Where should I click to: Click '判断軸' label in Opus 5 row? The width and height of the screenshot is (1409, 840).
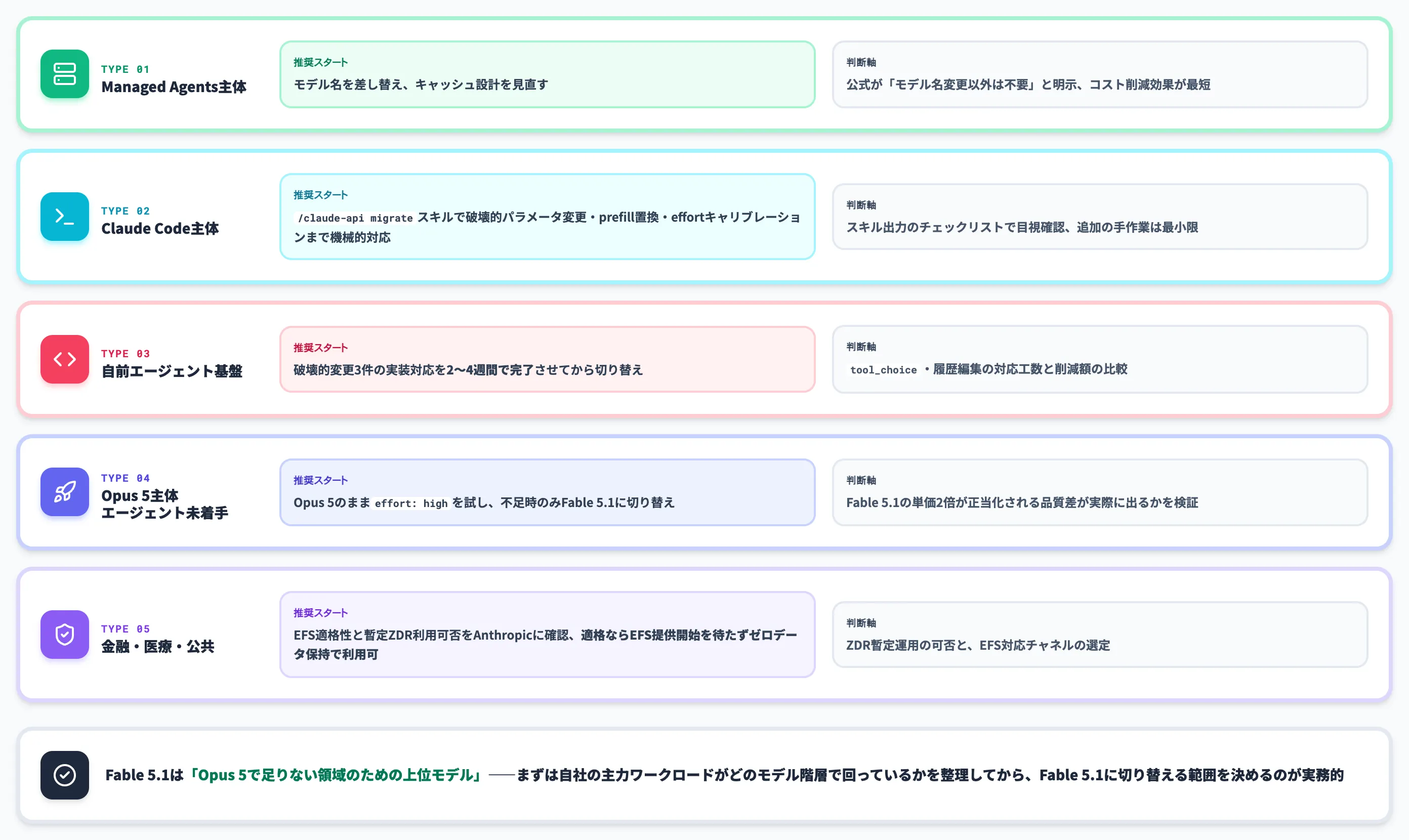(861, 480)
